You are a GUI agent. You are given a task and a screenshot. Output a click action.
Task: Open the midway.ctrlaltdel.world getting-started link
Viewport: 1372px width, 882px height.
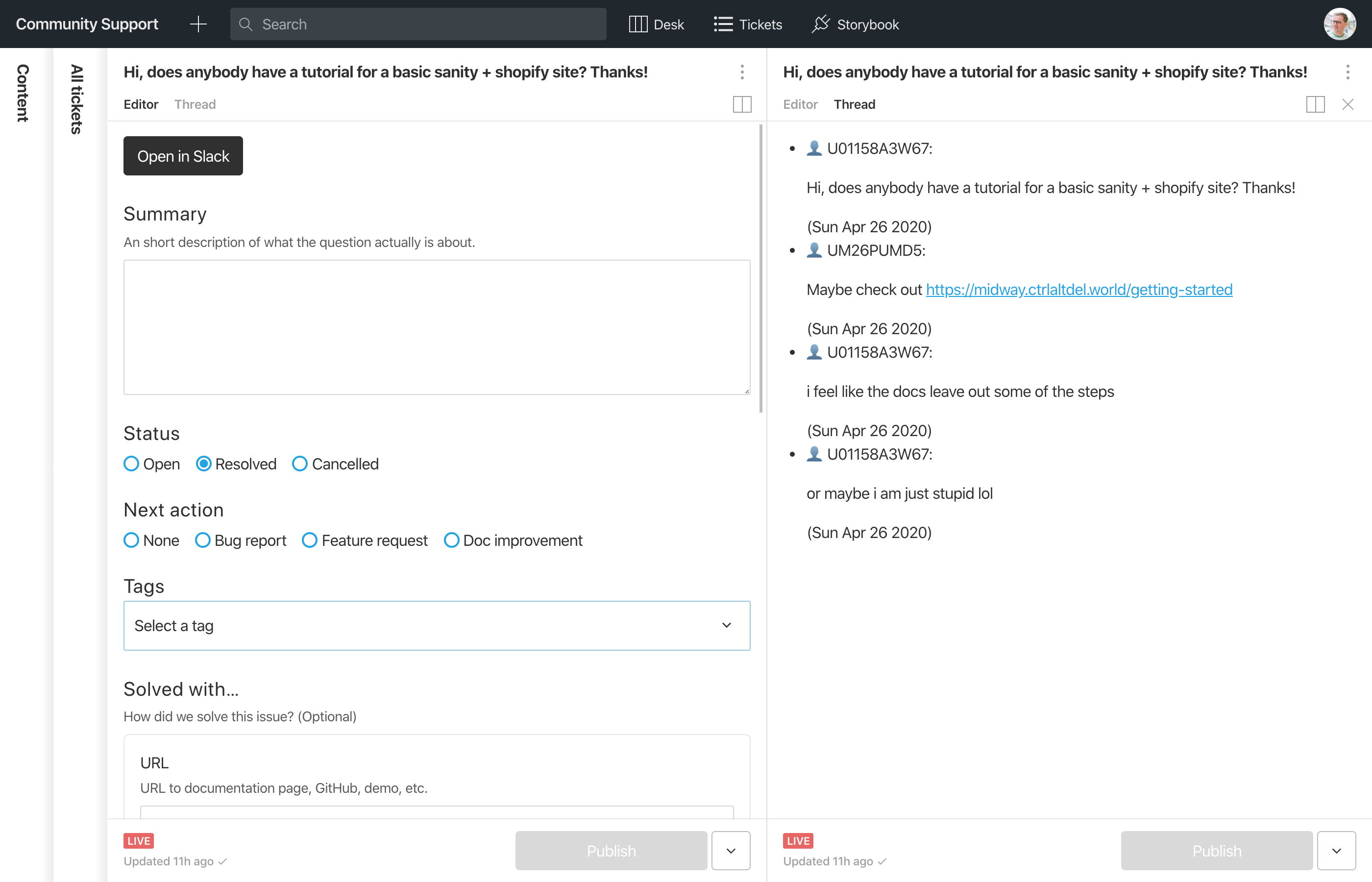coord(1079,290)
